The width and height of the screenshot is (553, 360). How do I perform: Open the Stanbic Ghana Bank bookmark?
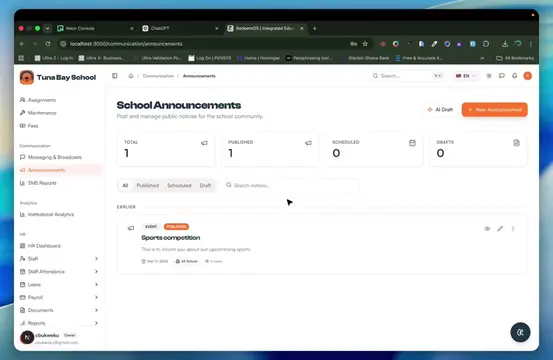pos(365,58)
